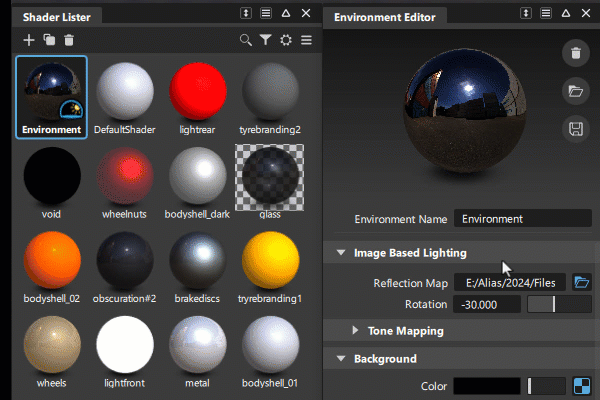This screenshot has height=400, width=600.
Task: Open the Shader Lister title bar menu icon
Action: tap(266, 13)
